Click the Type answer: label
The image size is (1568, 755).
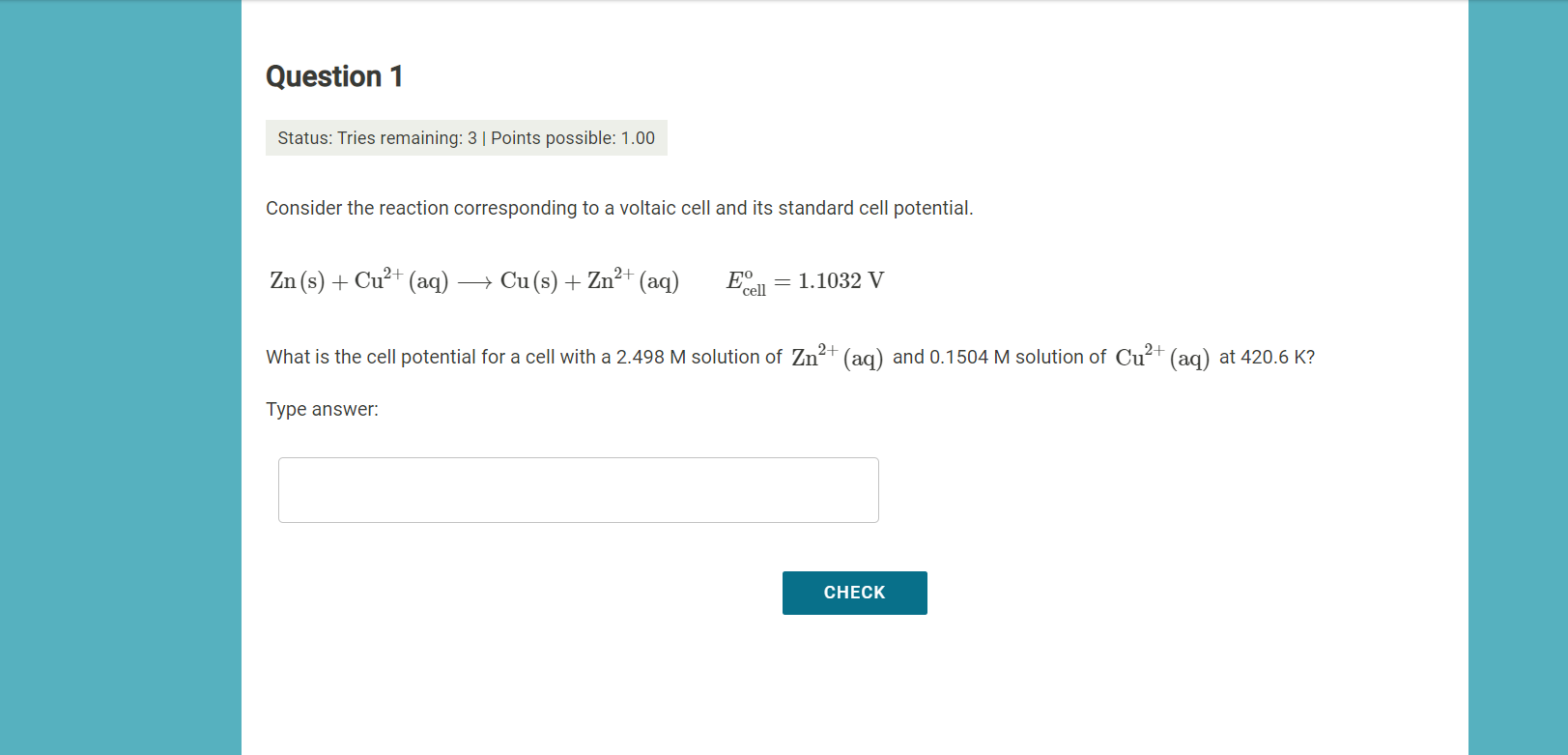[x=322, y=409]
